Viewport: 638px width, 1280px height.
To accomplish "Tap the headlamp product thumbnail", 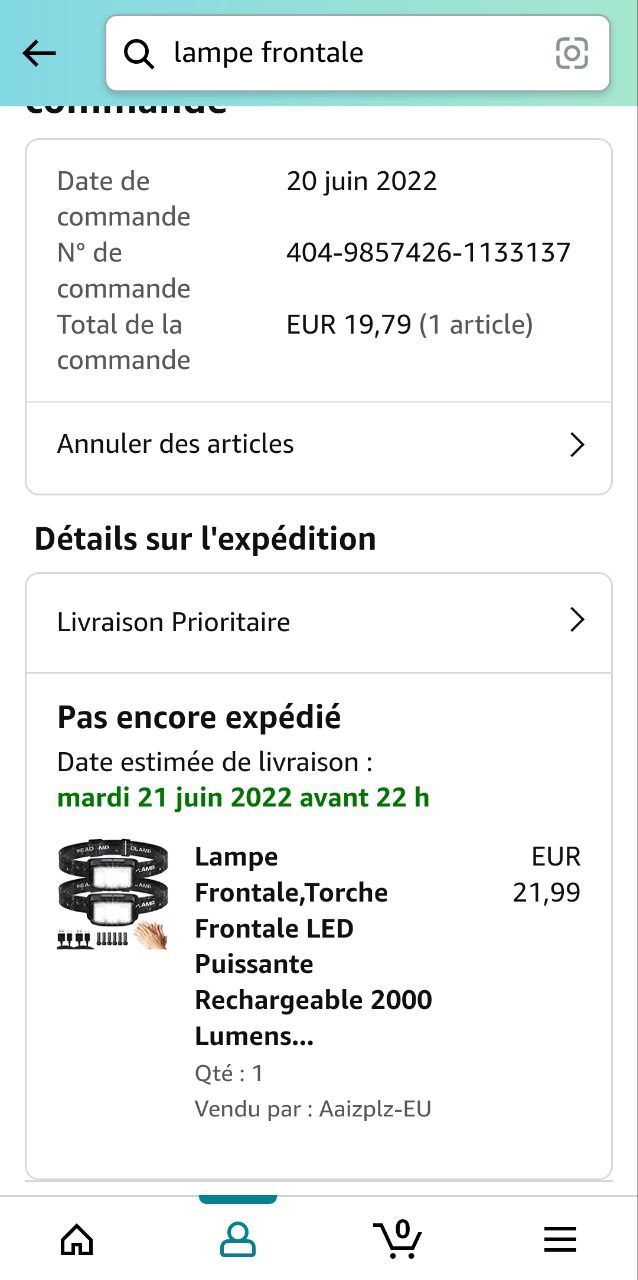I will click(x=112, y=896).
